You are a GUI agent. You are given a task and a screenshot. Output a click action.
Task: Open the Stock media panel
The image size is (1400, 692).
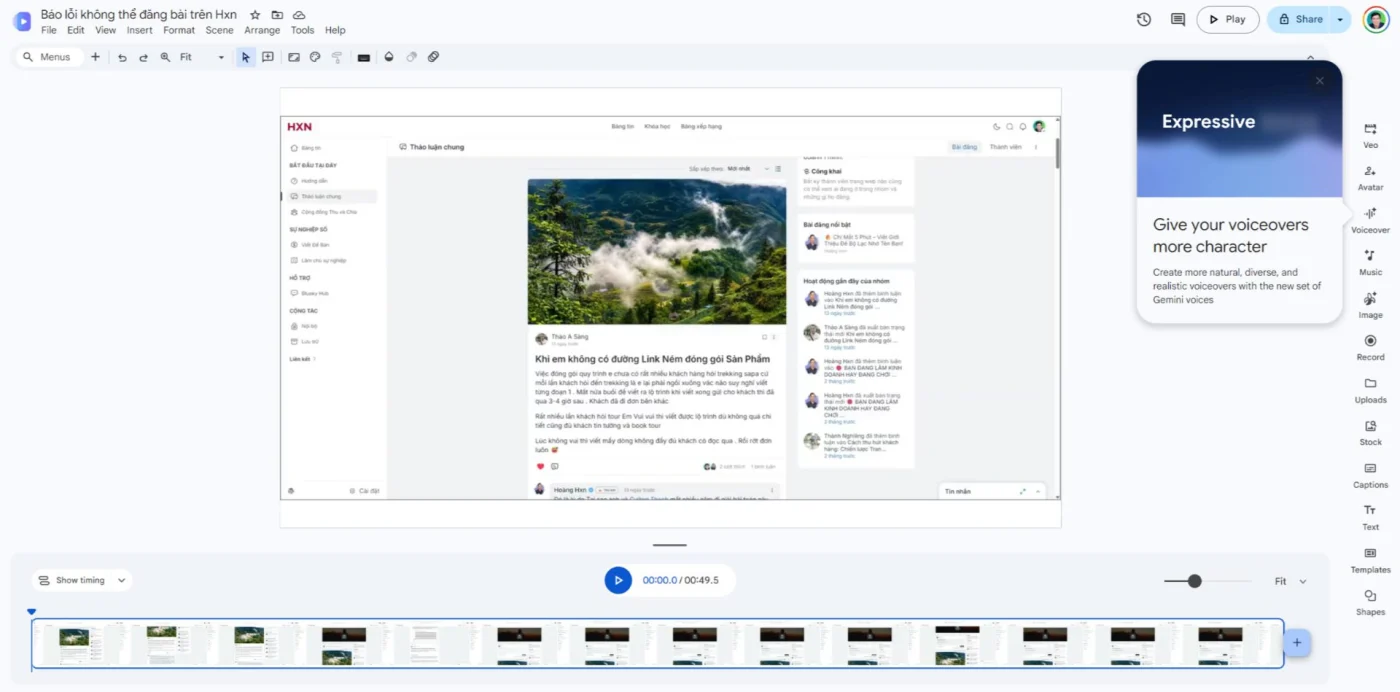1370,432
